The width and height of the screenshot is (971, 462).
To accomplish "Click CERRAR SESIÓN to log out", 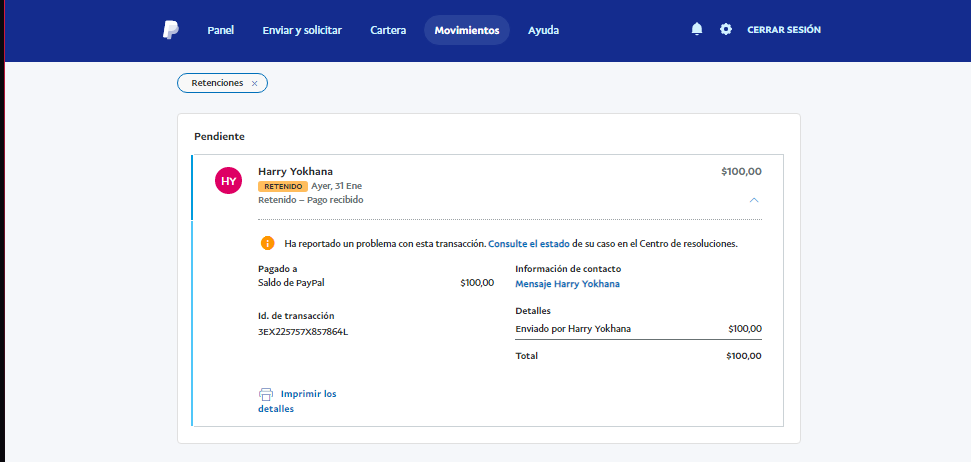I will (784, 30).
